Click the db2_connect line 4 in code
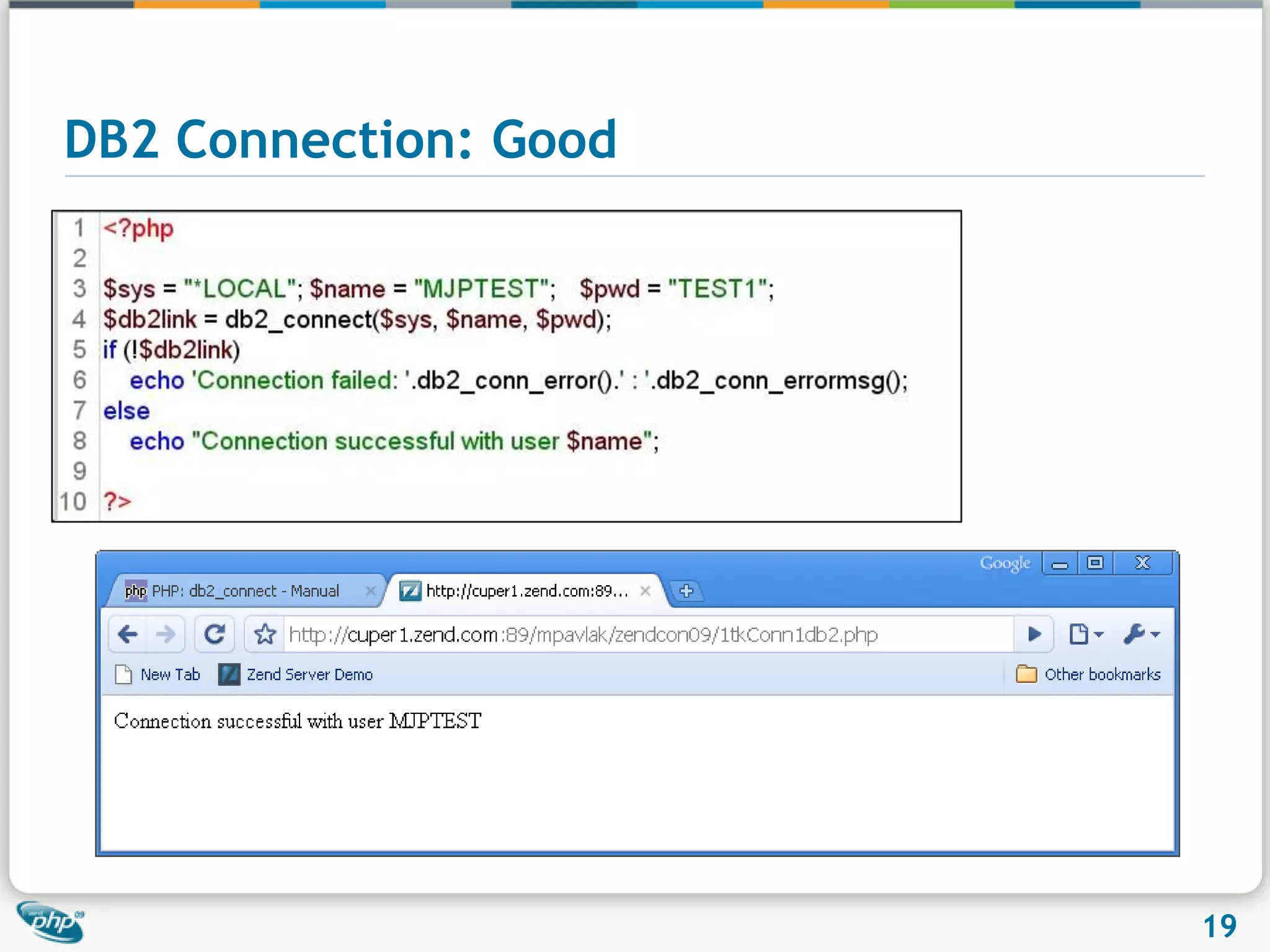1270x952 pixels. point(357,320)
